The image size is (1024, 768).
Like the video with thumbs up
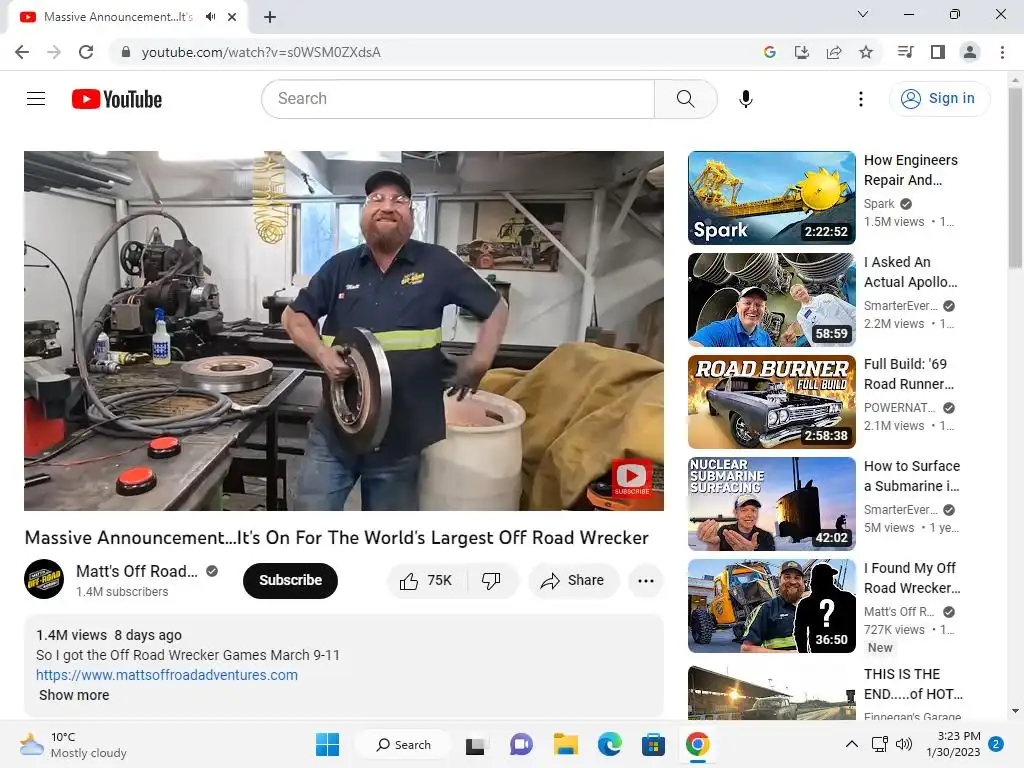(x=426, y=581)
